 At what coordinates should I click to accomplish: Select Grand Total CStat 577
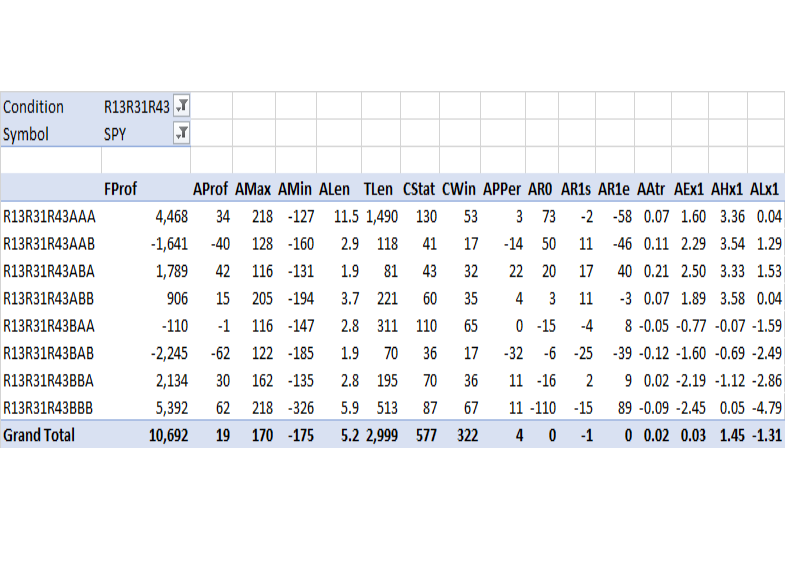pos(427,435)
